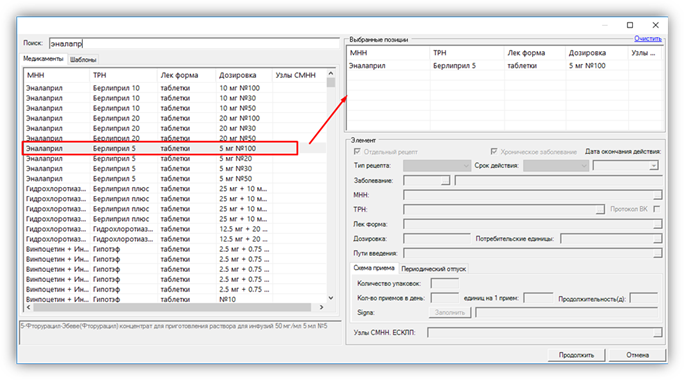
Task: Select the Берлиприл 5 row with 5 мг №50
Action: (x=175, y=178)
